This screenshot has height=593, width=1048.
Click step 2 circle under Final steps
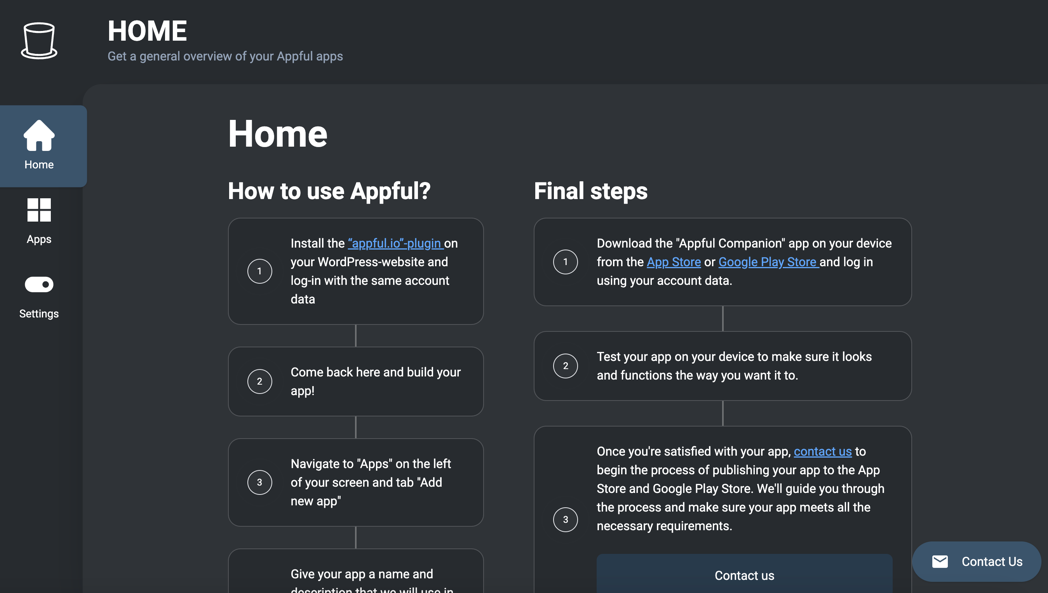[565, 366]
